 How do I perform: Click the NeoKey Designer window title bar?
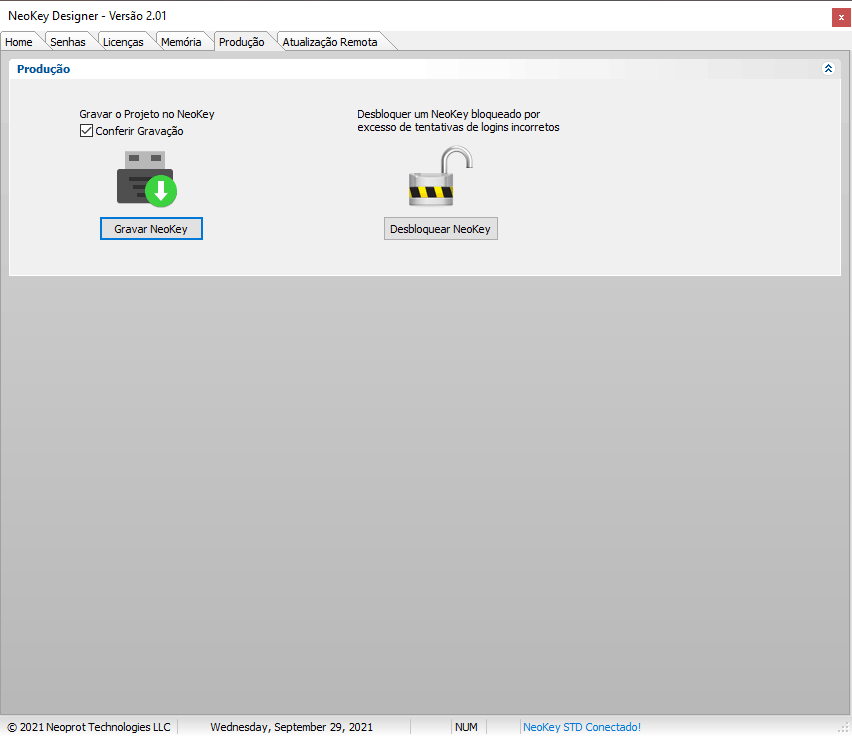click(x=400, y=15)
